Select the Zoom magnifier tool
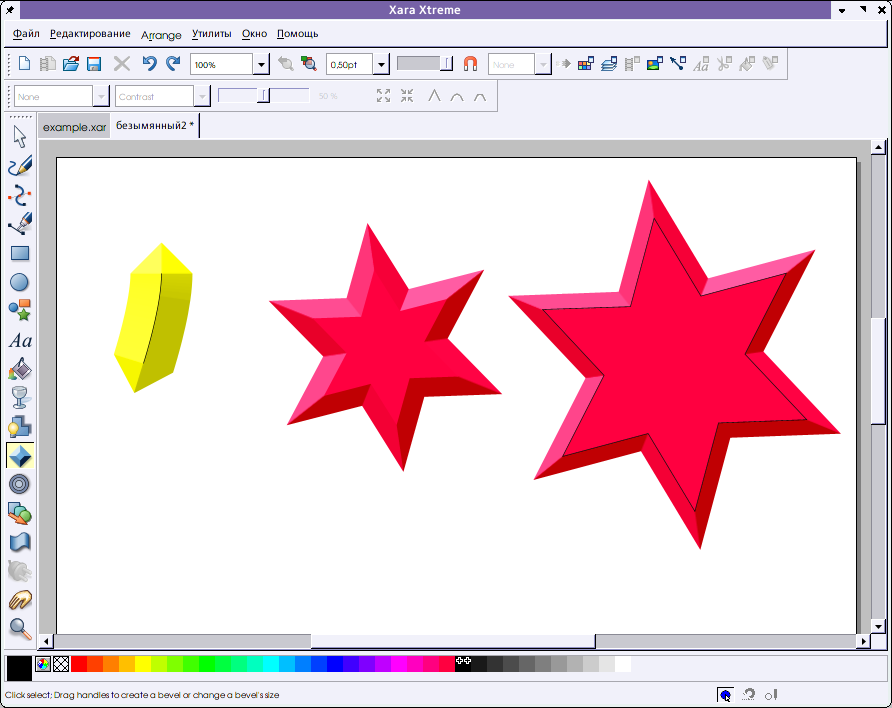The width and height of the screenshot is (892, 708). tap(20, 629)
